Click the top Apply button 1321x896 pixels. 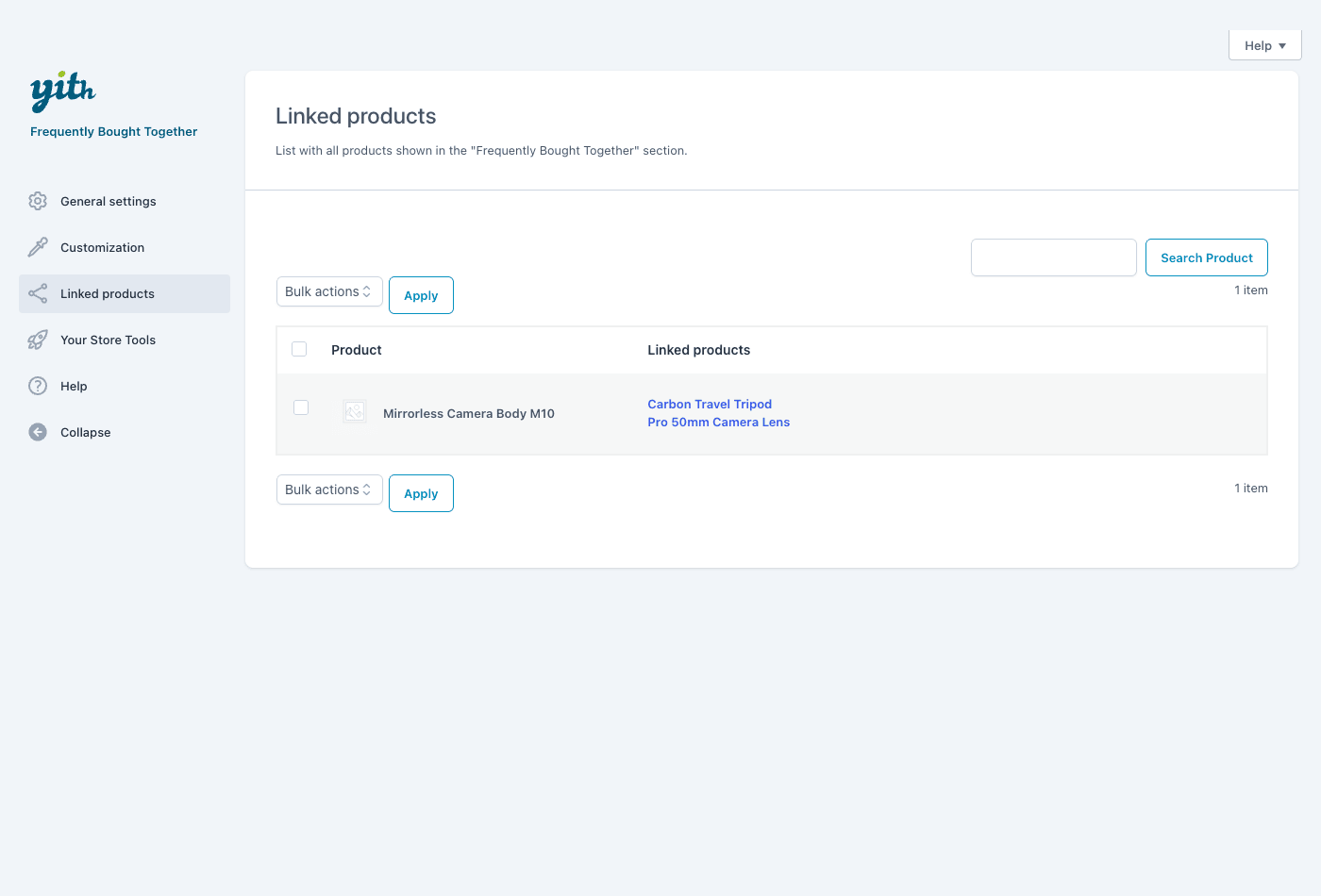(421, 295)
